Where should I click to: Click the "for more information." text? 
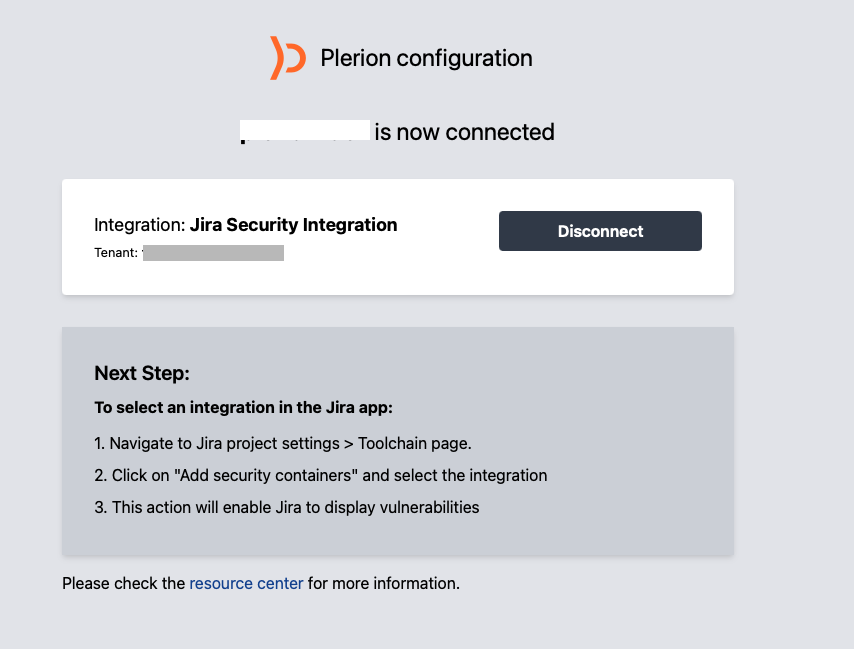pos(383,583)
